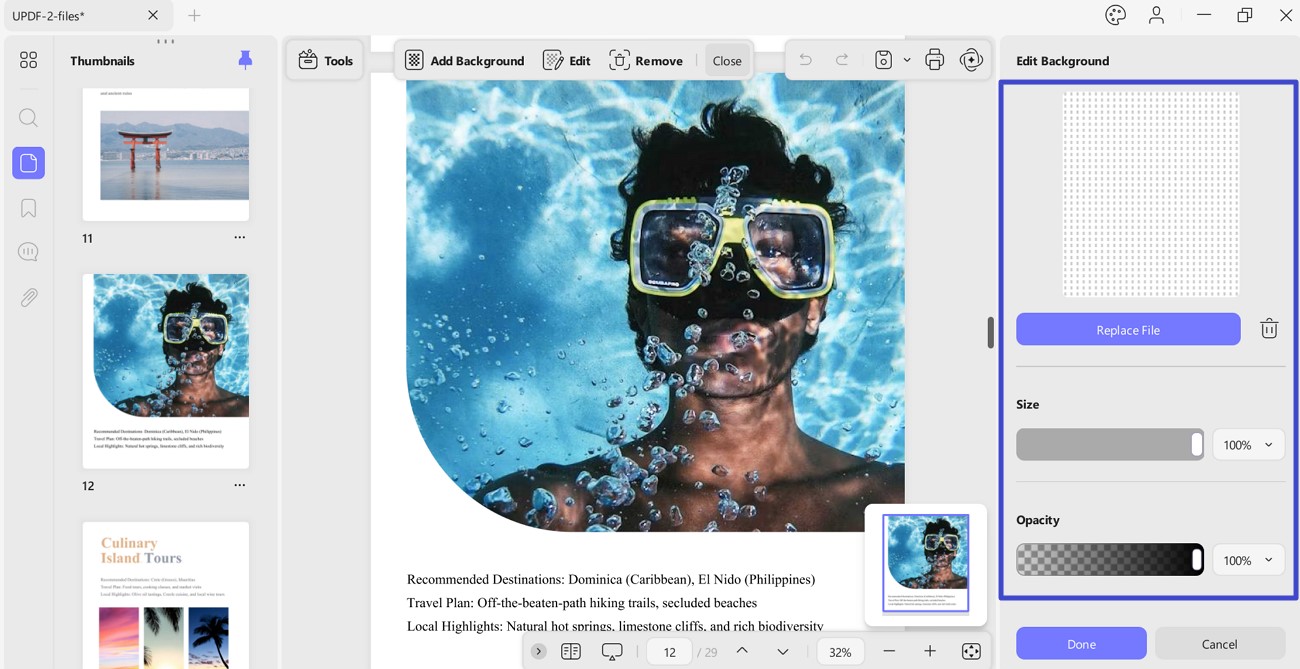Open the Tools menu
Viewport: 1300px width, 669px height.
[326, 61]
